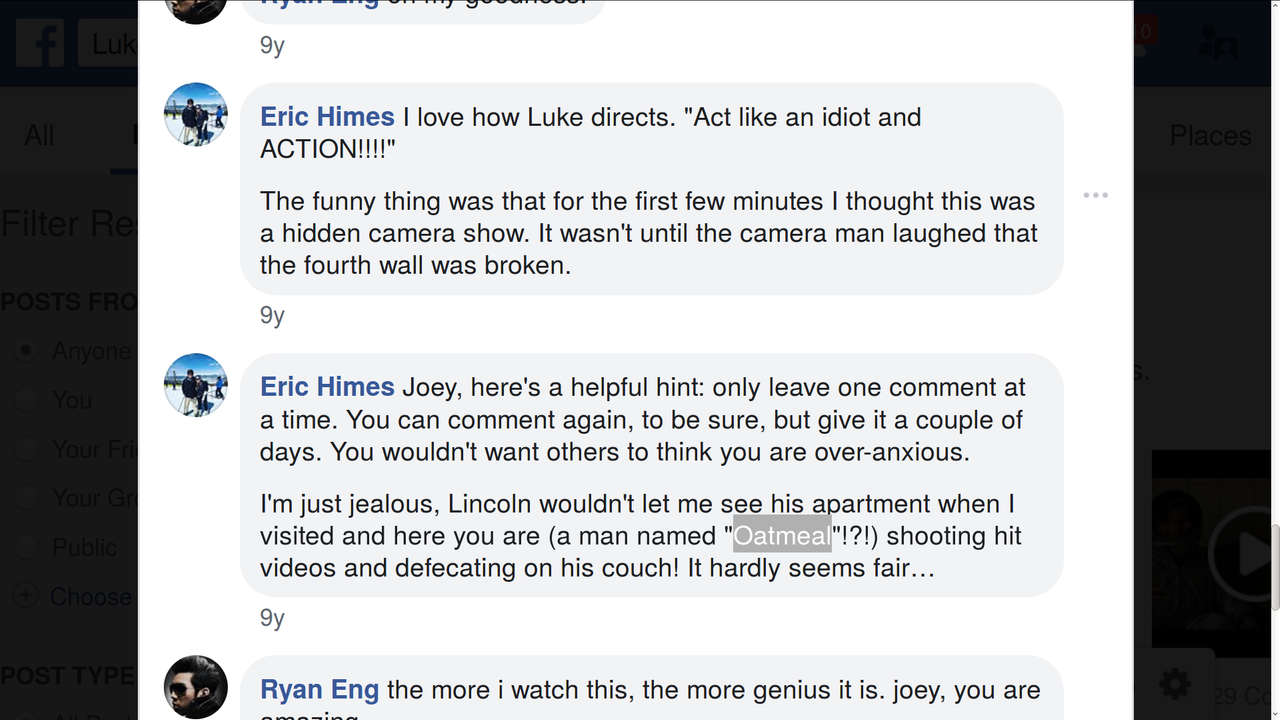Focus the Facebook search box
This screenshot has height=720, width=1280.
pos(112,44)
